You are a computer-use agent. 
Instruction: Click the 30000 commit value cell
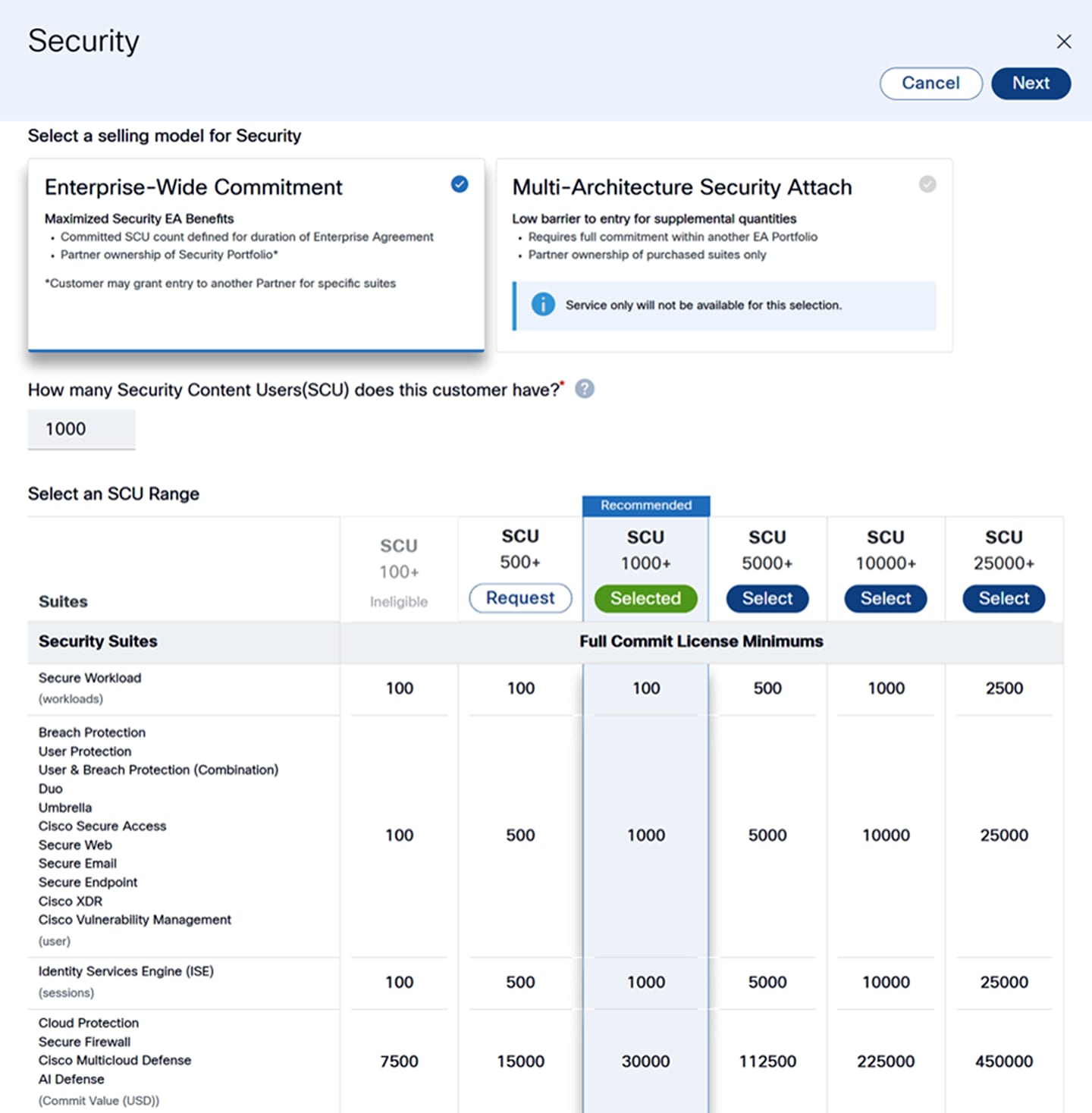click(x=645, y=1061)
